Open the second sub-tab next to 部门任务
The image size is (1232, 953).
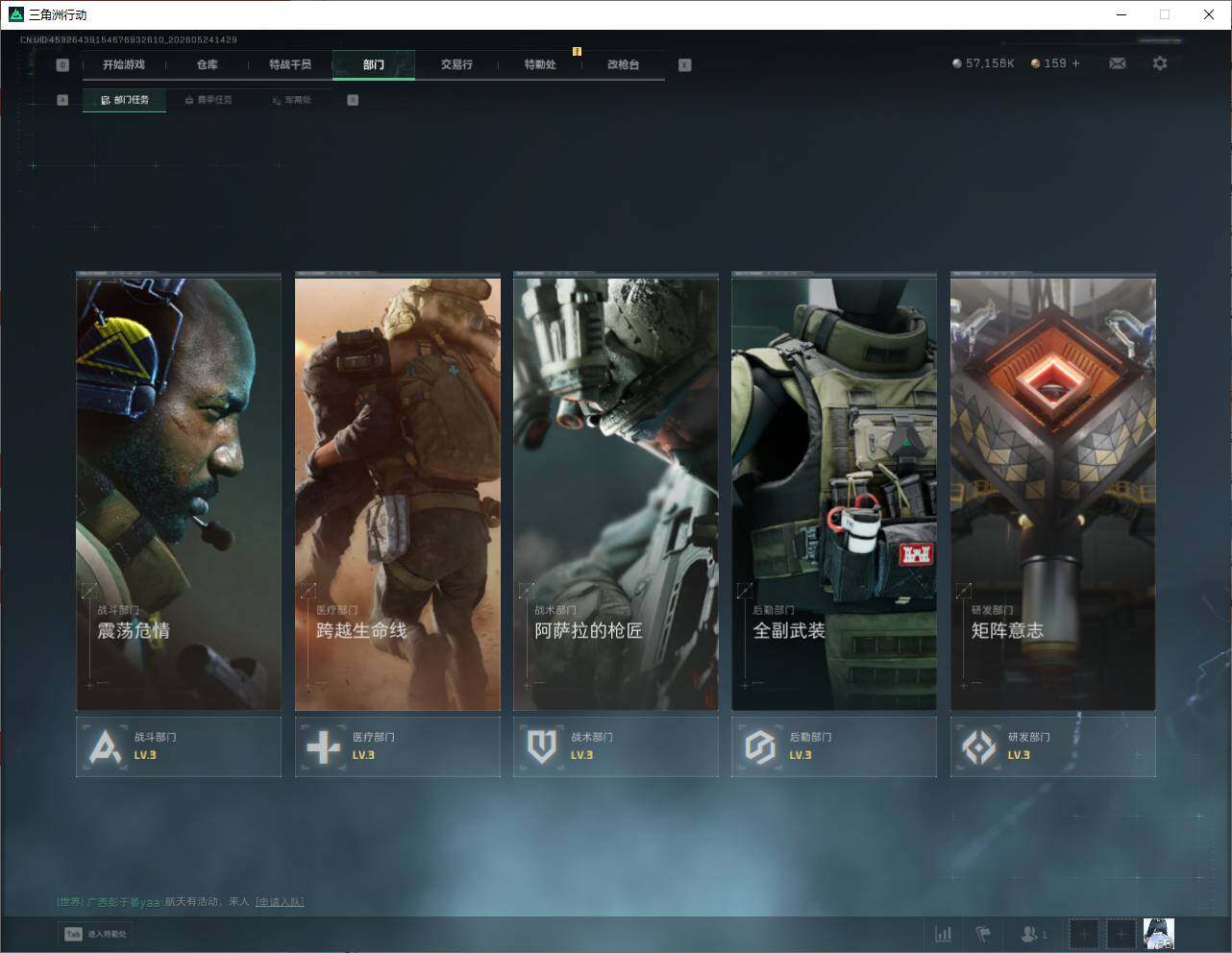pyautogui.click(x=208, y=100)
